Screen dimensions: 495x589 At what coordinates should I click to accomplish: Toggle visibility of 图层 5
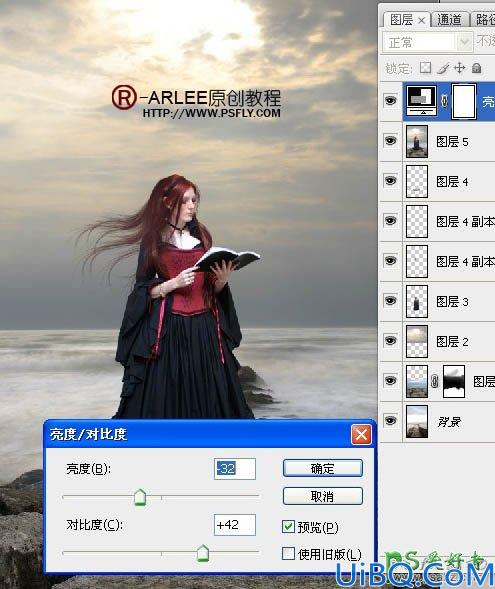click(391, 141)
